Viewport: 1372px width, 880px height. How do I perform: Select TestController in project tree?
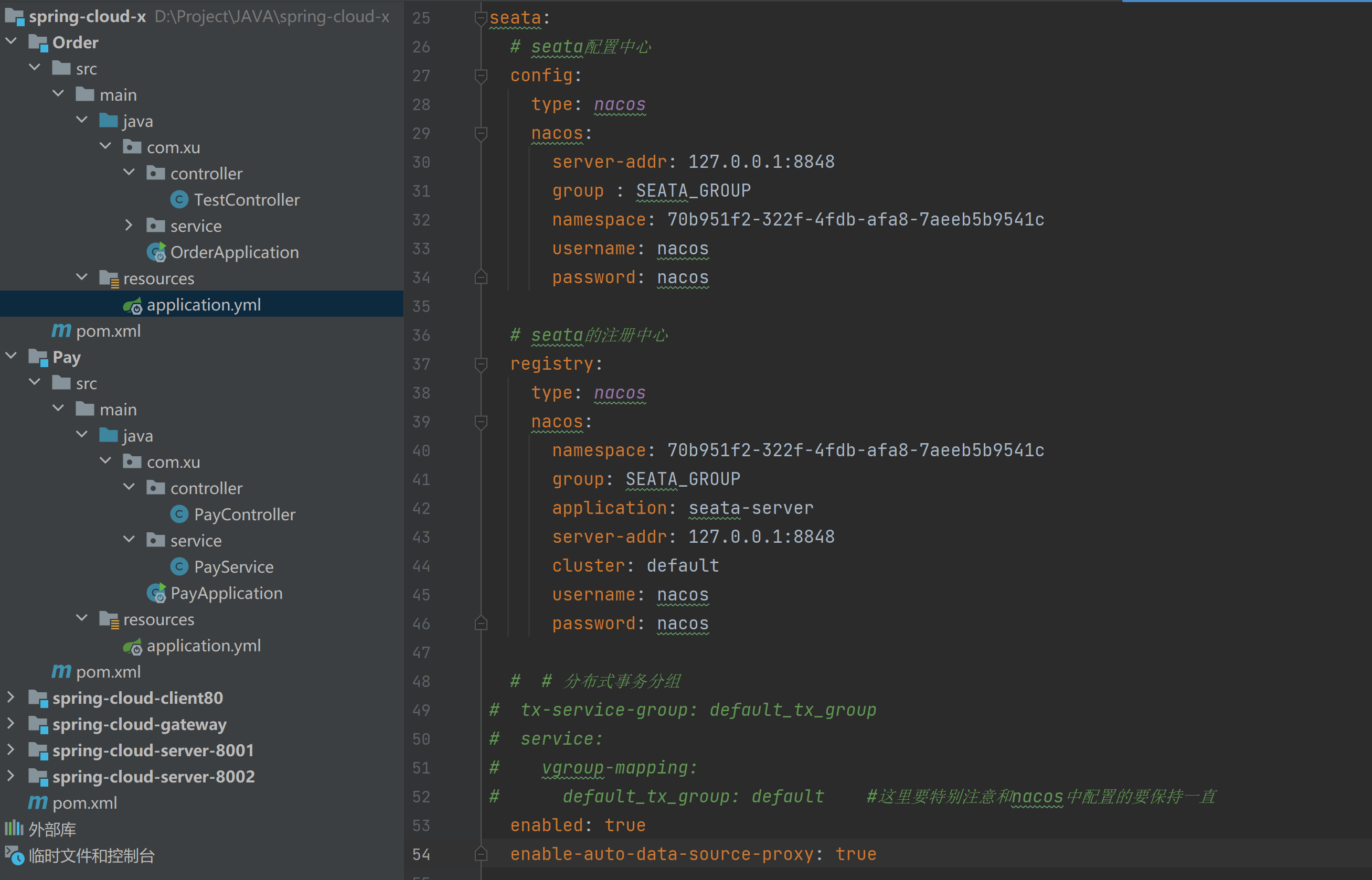(x=202, y=199)
